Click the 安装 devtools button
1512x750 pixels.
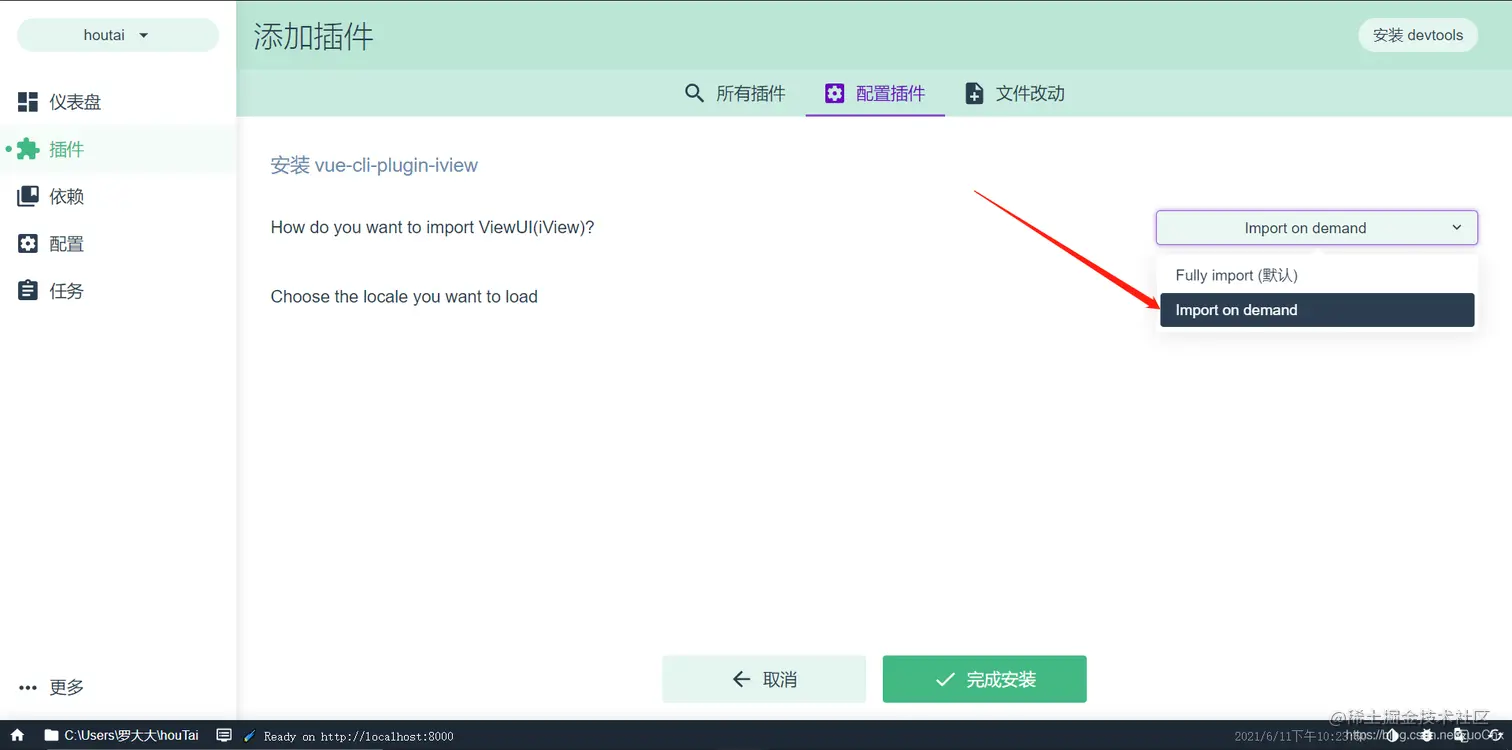[x=1417, y=34]
